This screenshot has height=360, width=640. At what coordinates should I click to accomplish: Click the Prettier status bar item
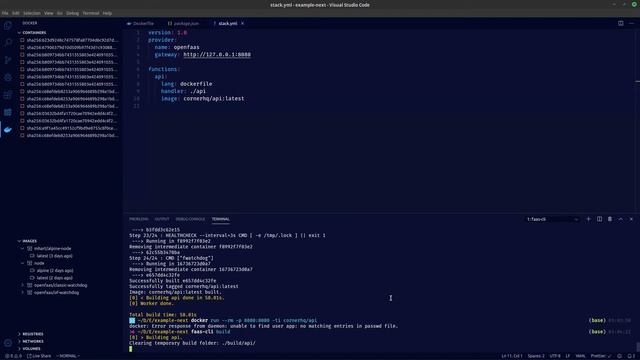point(601,356)
